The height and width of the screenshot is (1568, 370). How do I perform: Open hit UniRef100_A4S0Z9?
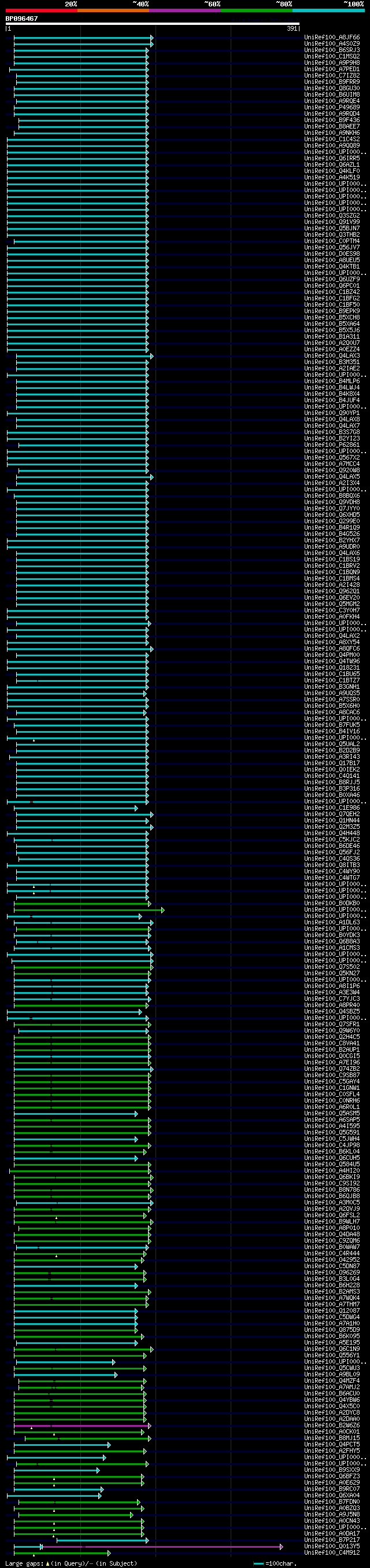click(x=332, y=44)
